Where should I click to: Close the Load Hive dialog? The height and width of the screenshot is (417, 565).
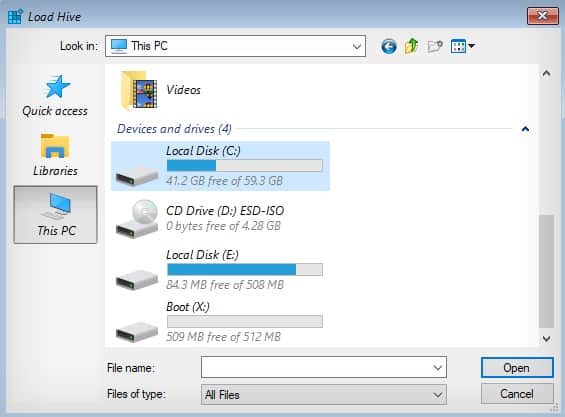point(543,15)
